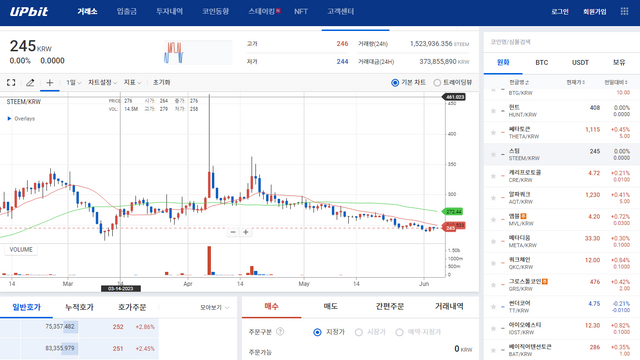
Task: Click the help icon beside 주문구분
Action: [x=280, y=331]
